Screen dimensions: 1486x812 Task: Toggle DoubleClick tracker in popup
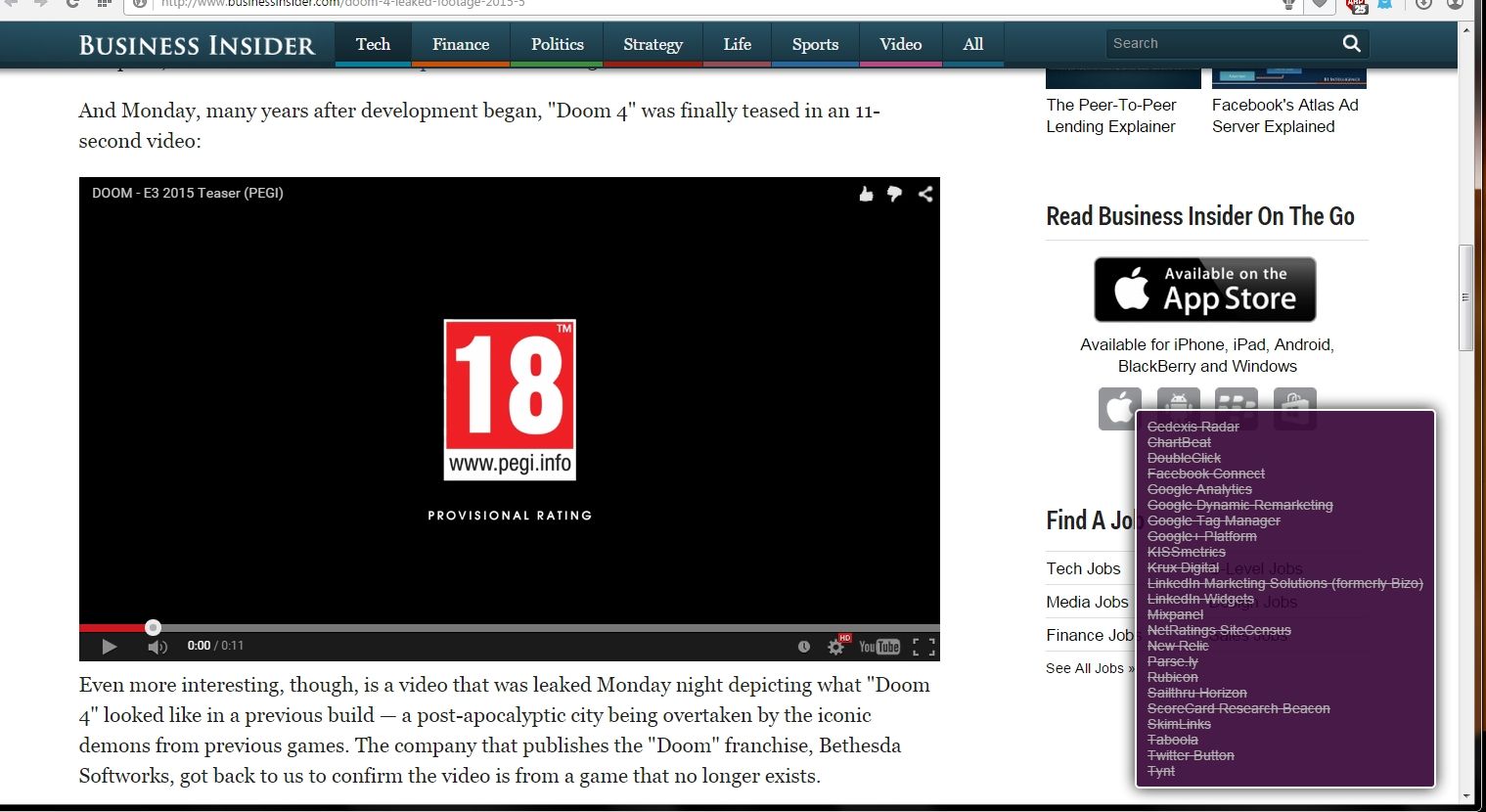1184,458
